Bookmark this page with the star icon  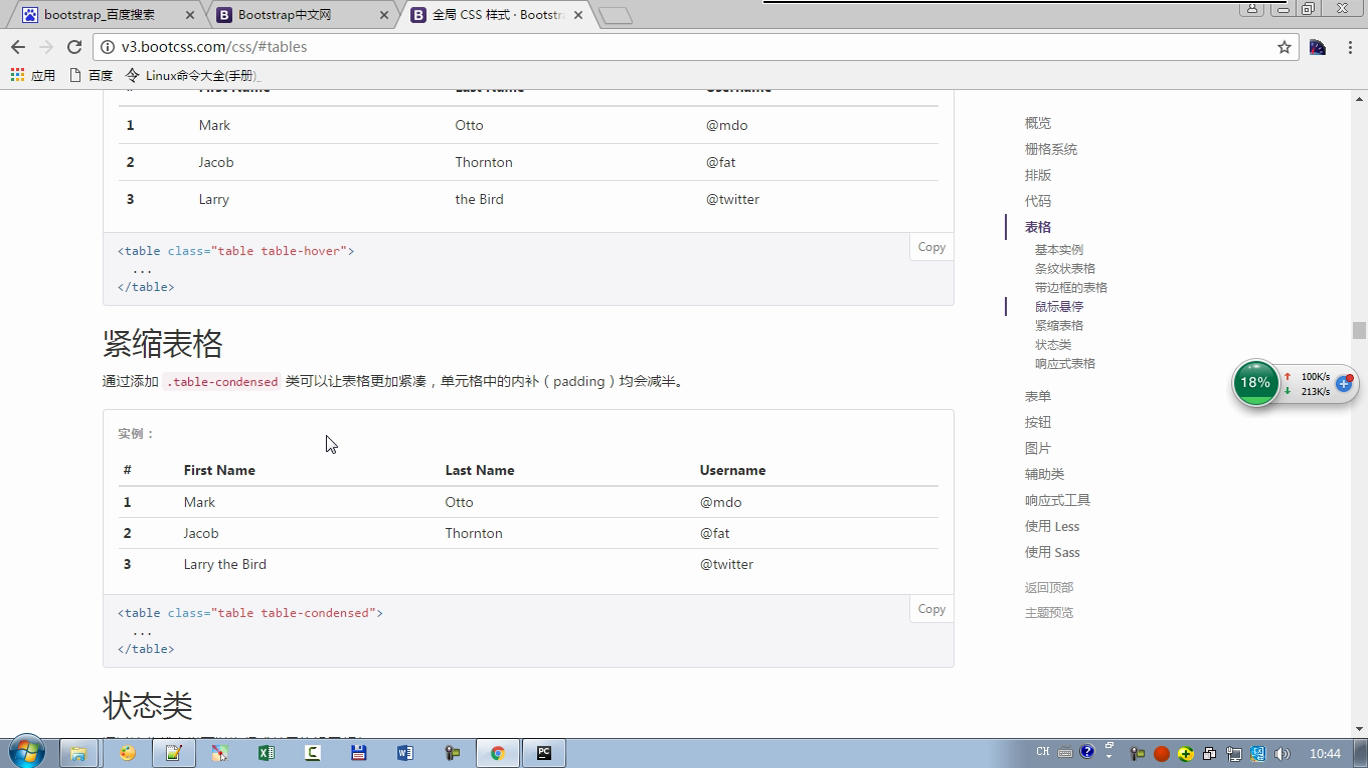[x=1284, y=47]
